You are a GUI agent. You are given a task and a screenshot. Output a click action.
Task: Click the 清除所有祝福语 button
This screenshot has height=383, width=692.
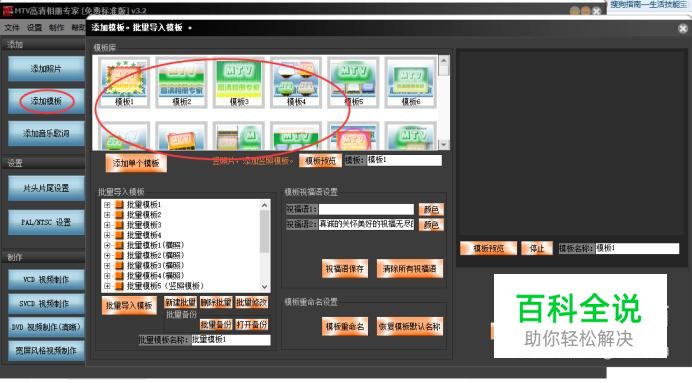[410, 269]
